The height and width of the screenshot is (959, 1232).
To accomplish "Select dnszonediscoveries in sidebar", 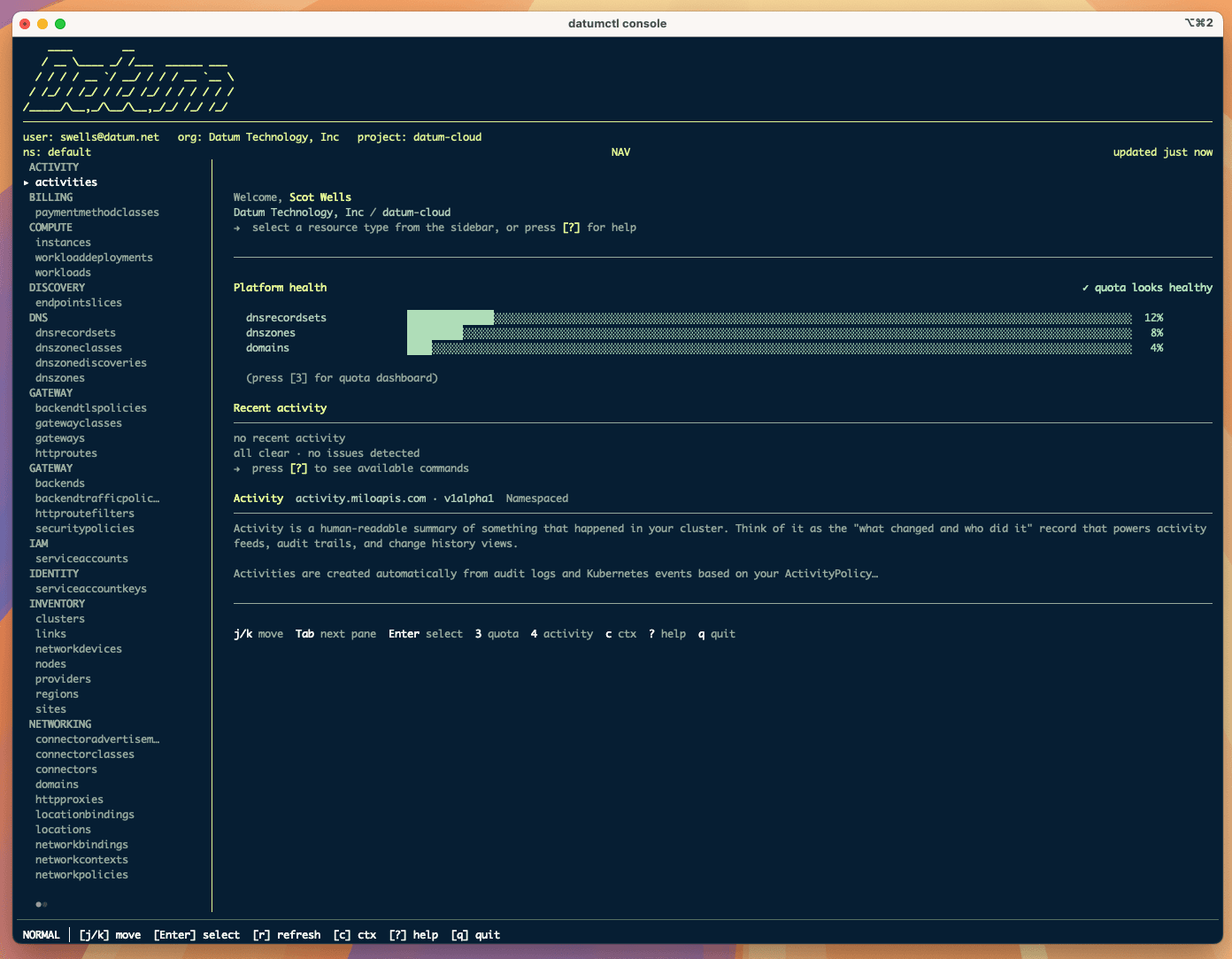I will 91,363.
